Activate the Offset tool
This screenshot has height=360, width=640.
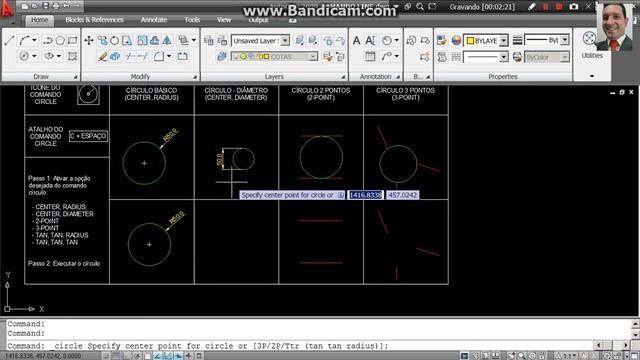point(154,40)
